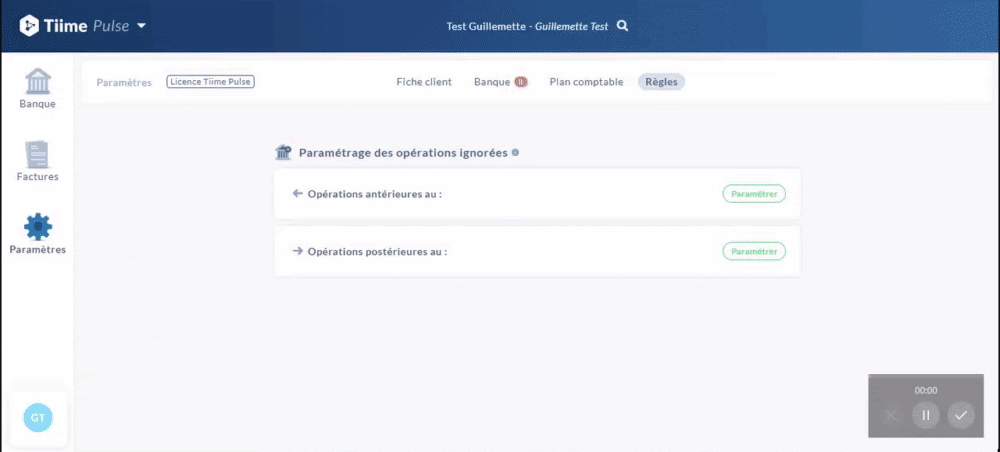Click the bank icon beside Paramétrage heading

[284, 152]
